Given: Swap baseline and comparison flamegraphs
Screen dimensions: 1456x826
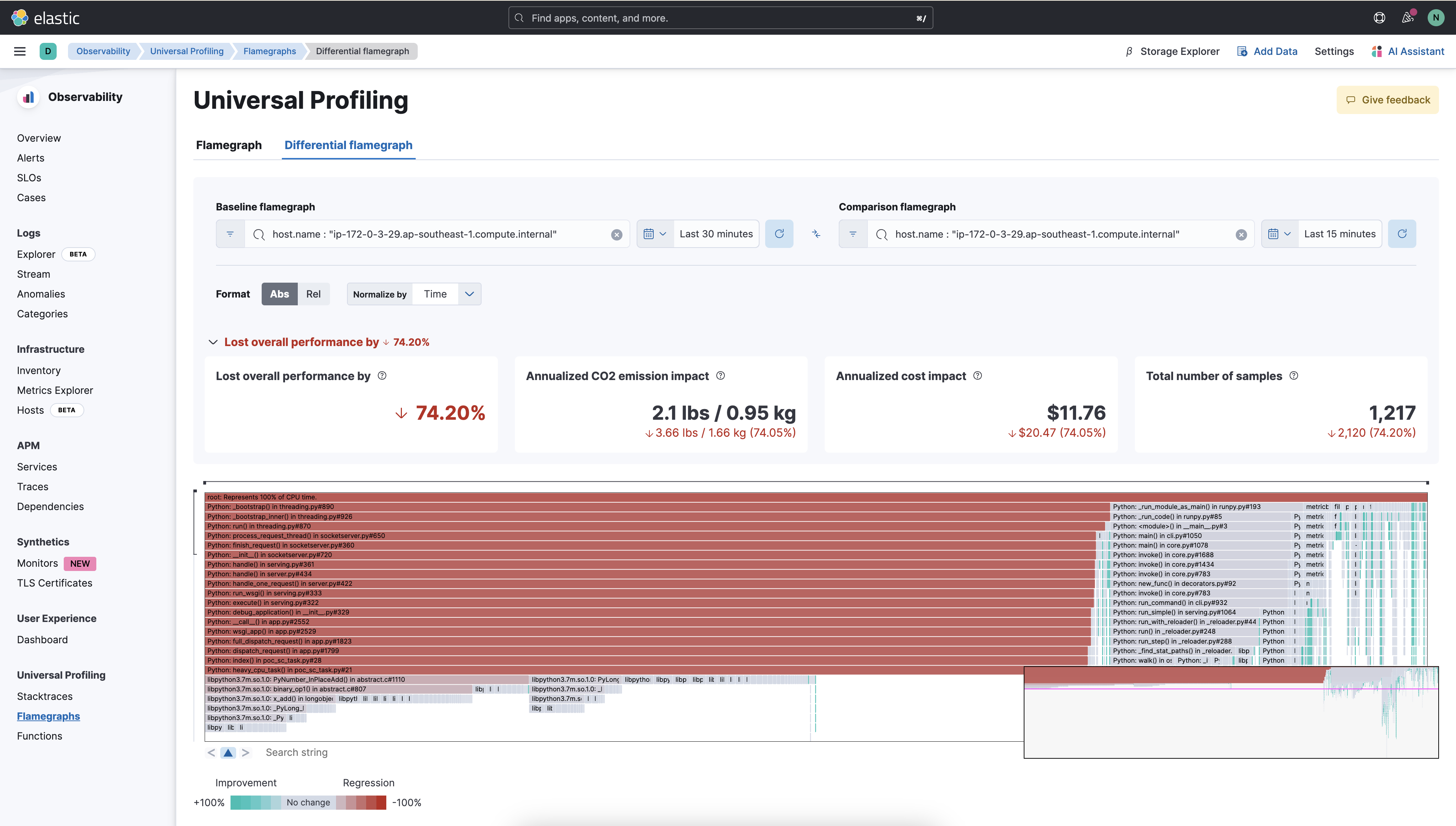Looking at the screenshot, I should pos(816,234).
